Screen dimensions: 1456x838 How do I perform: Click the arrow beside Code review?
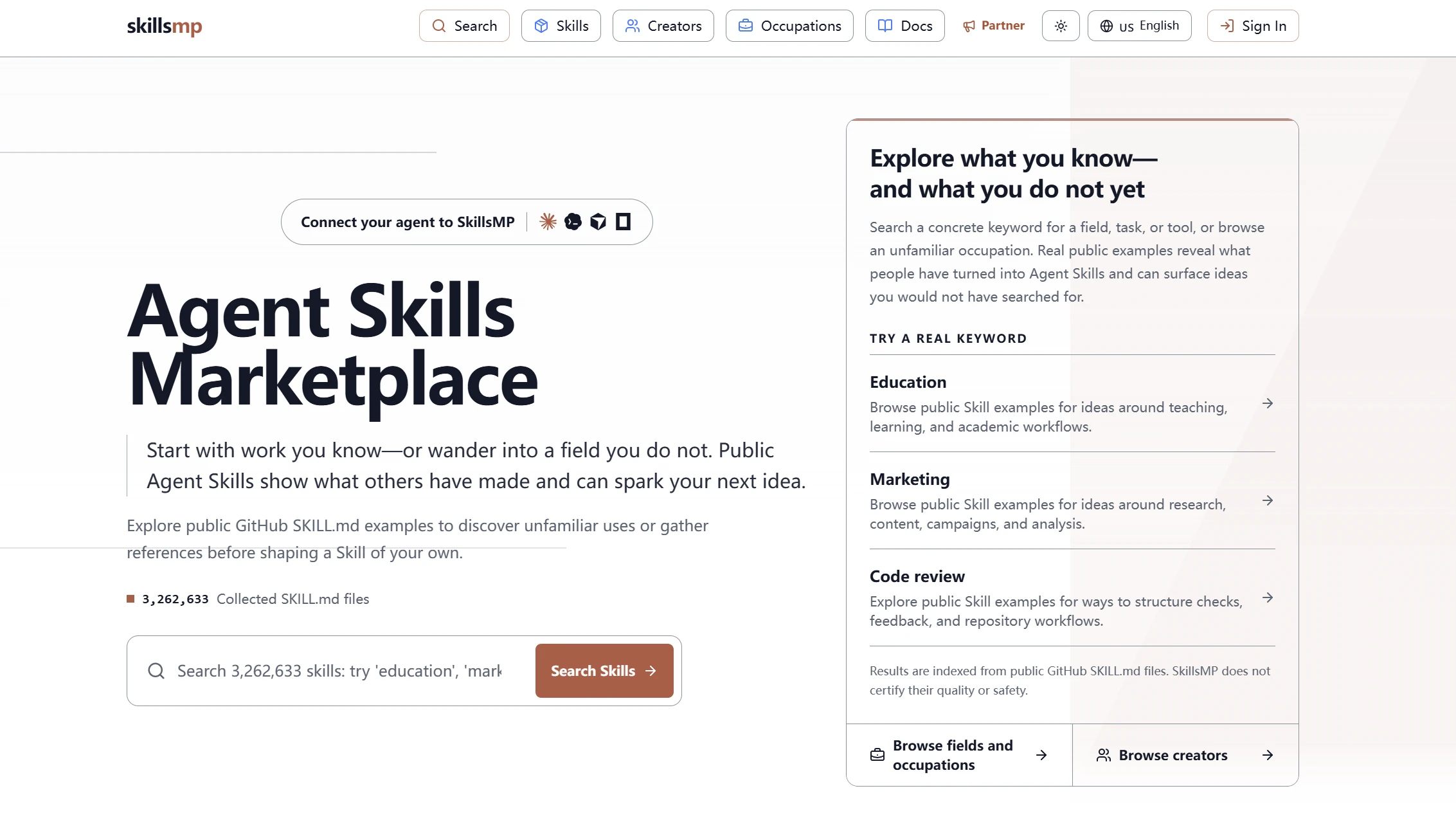coord(1268,597)
